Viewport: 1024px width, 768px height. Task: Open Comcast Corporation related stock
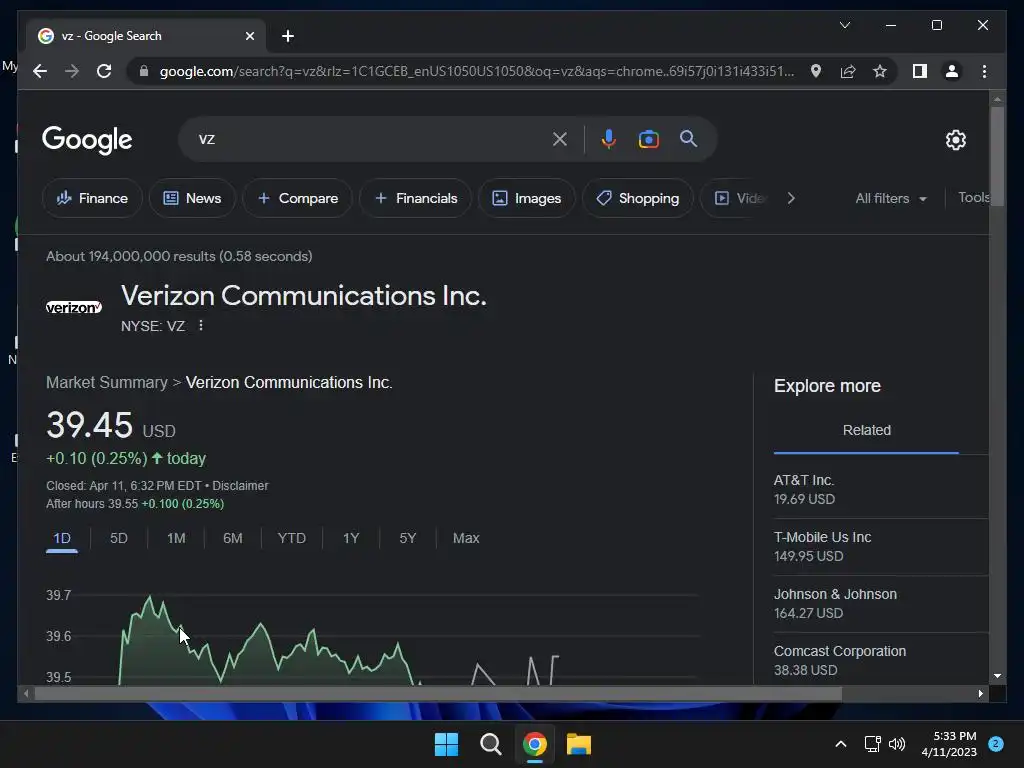[x=880, y=660]
